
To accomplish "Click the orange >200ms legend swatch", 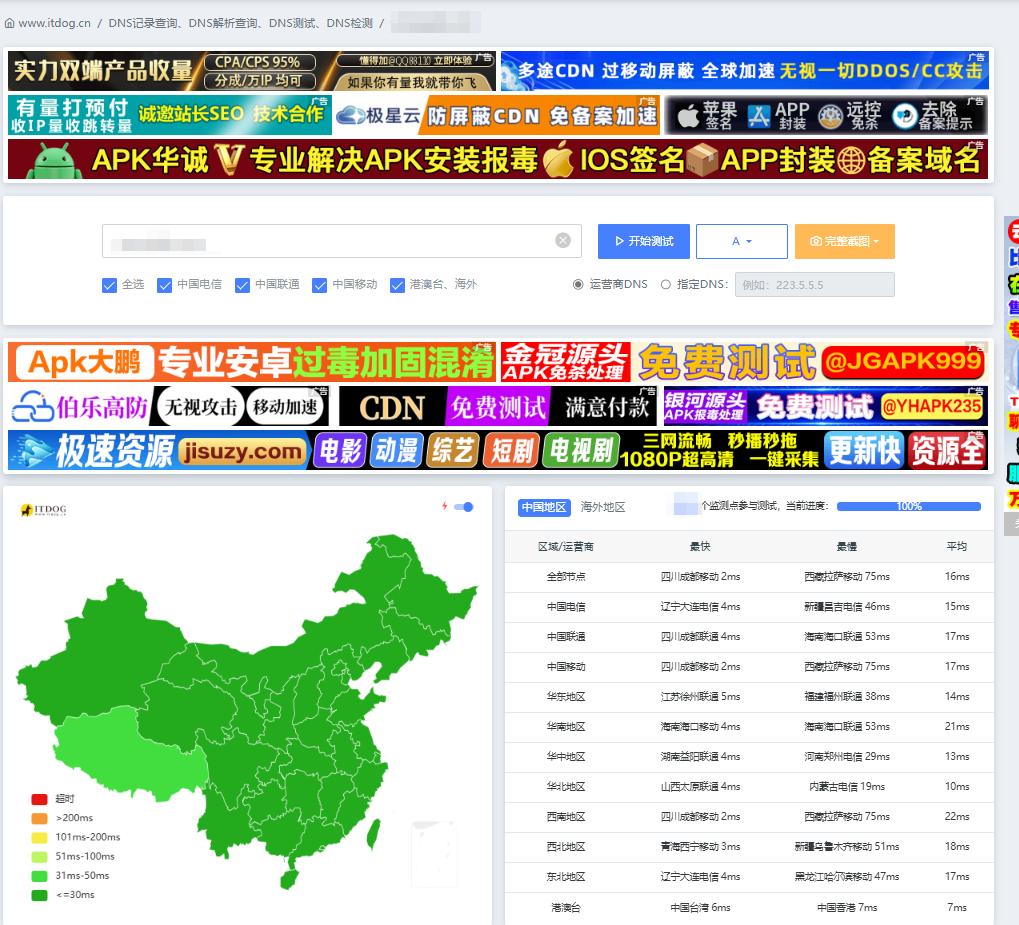I will (40, 818).
